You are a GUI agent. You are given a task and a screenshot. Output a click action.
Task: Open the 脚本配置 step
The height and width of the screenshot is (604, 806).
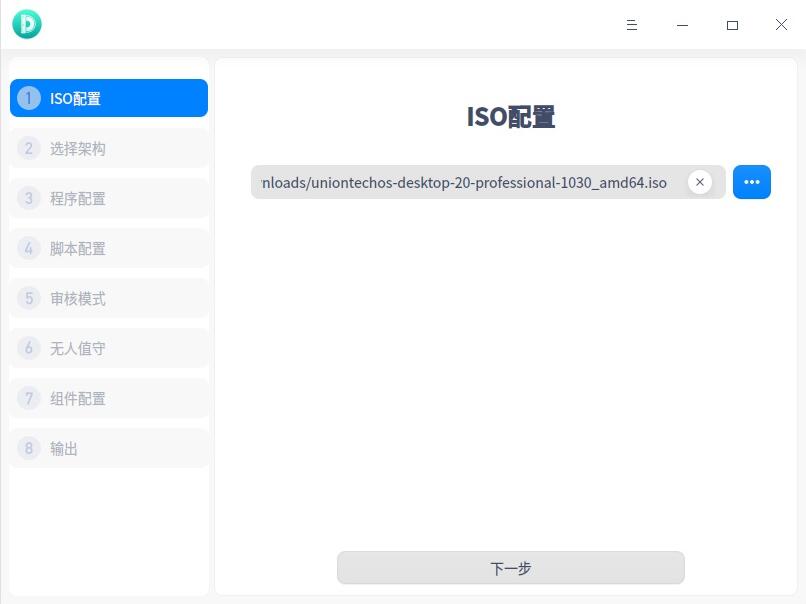point(108,248)
